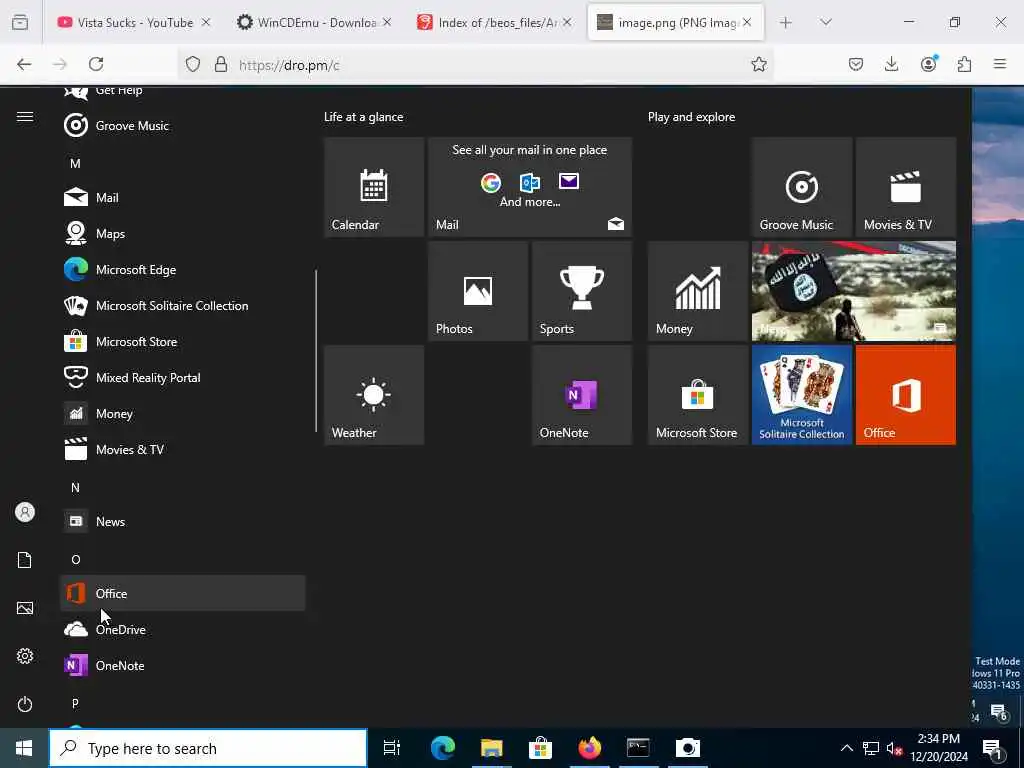Open the Power options button
1024x768 pixels.
25,704
